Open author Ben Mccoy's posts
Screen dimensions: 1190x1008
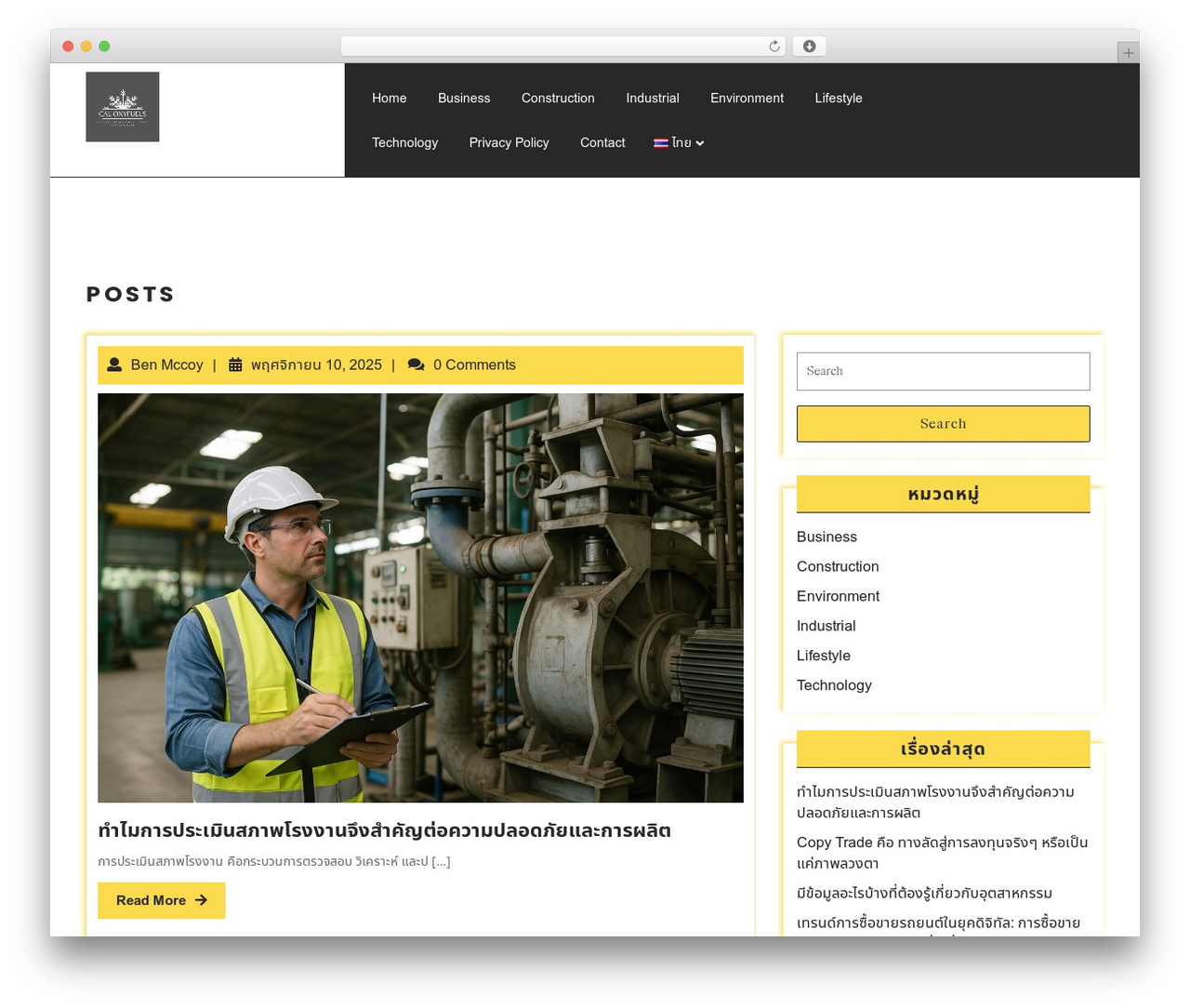(x=167, y=365)
